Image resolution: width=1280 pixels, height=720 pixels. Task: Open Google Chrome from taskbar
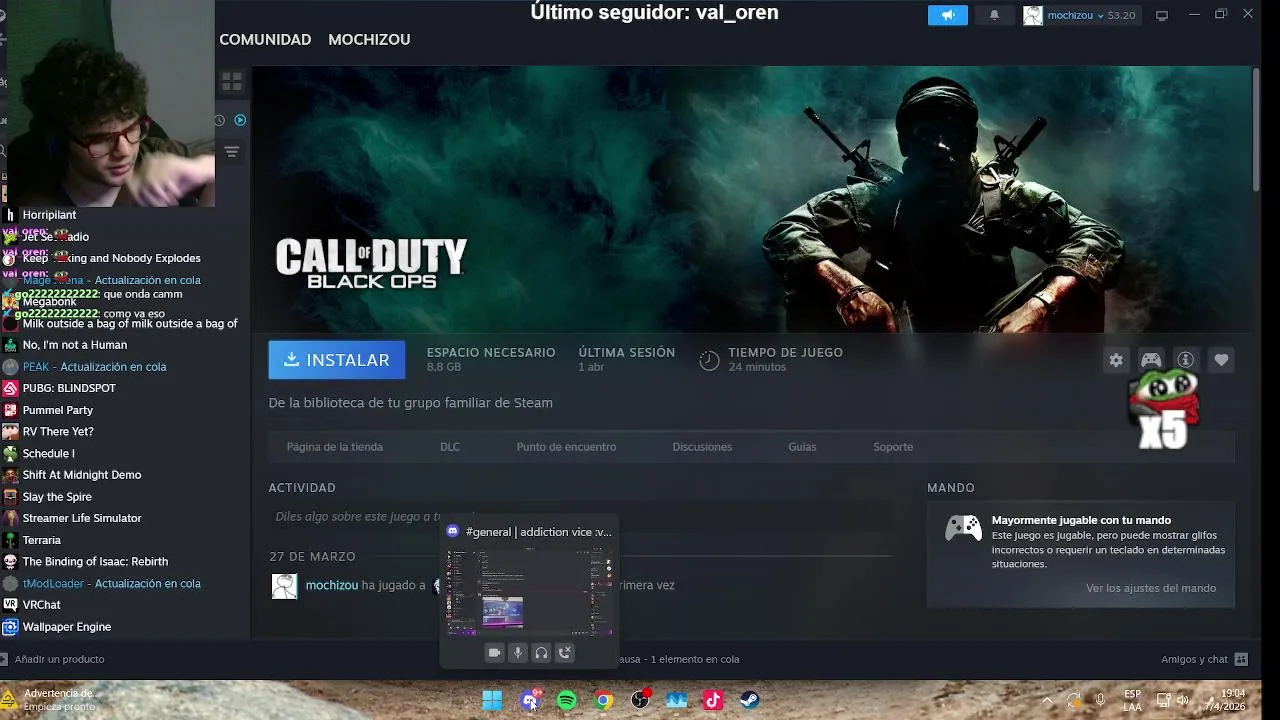[x=604, y=701]
